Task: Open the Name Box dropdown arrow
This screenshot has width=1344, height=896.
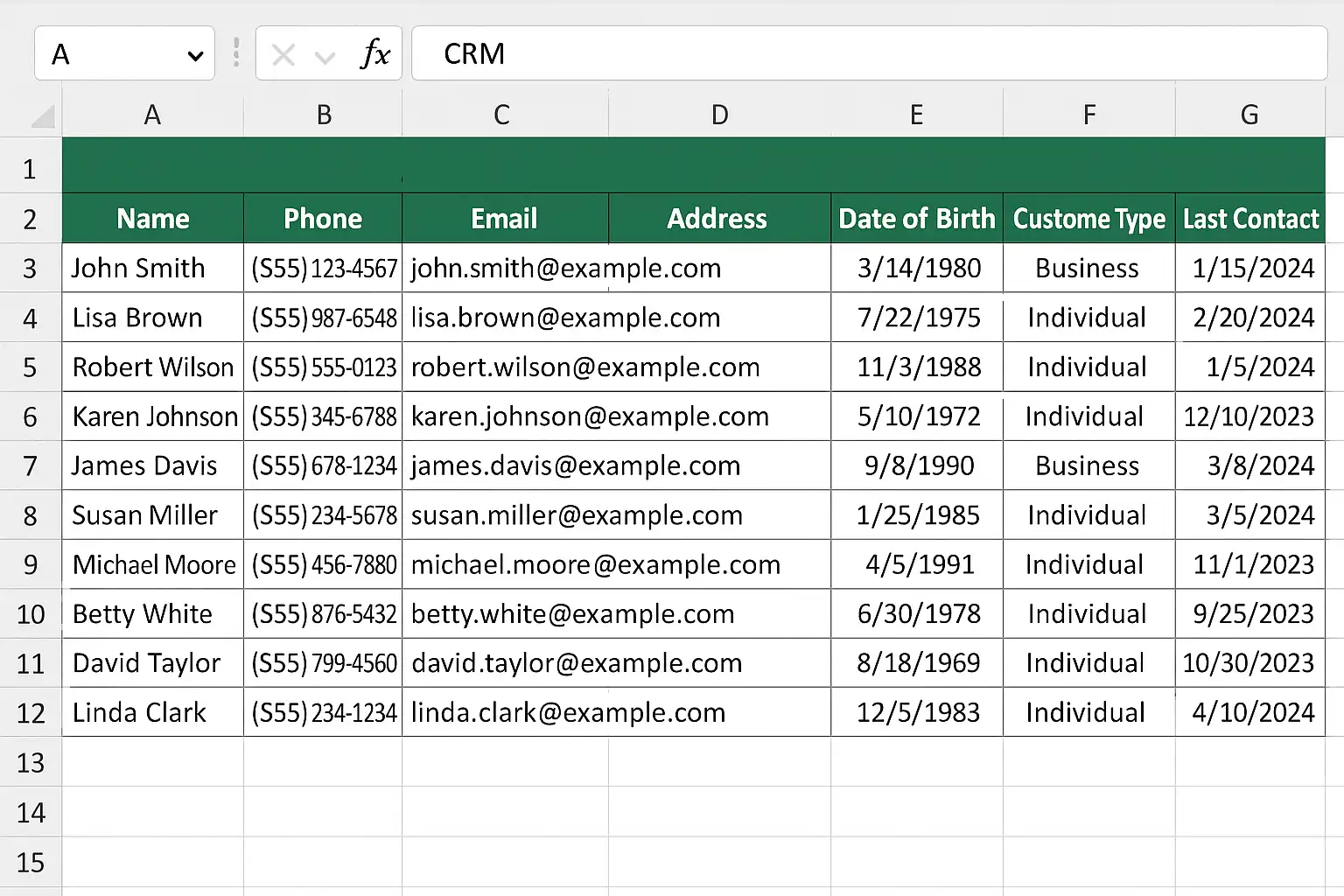Action: (195, 56)
